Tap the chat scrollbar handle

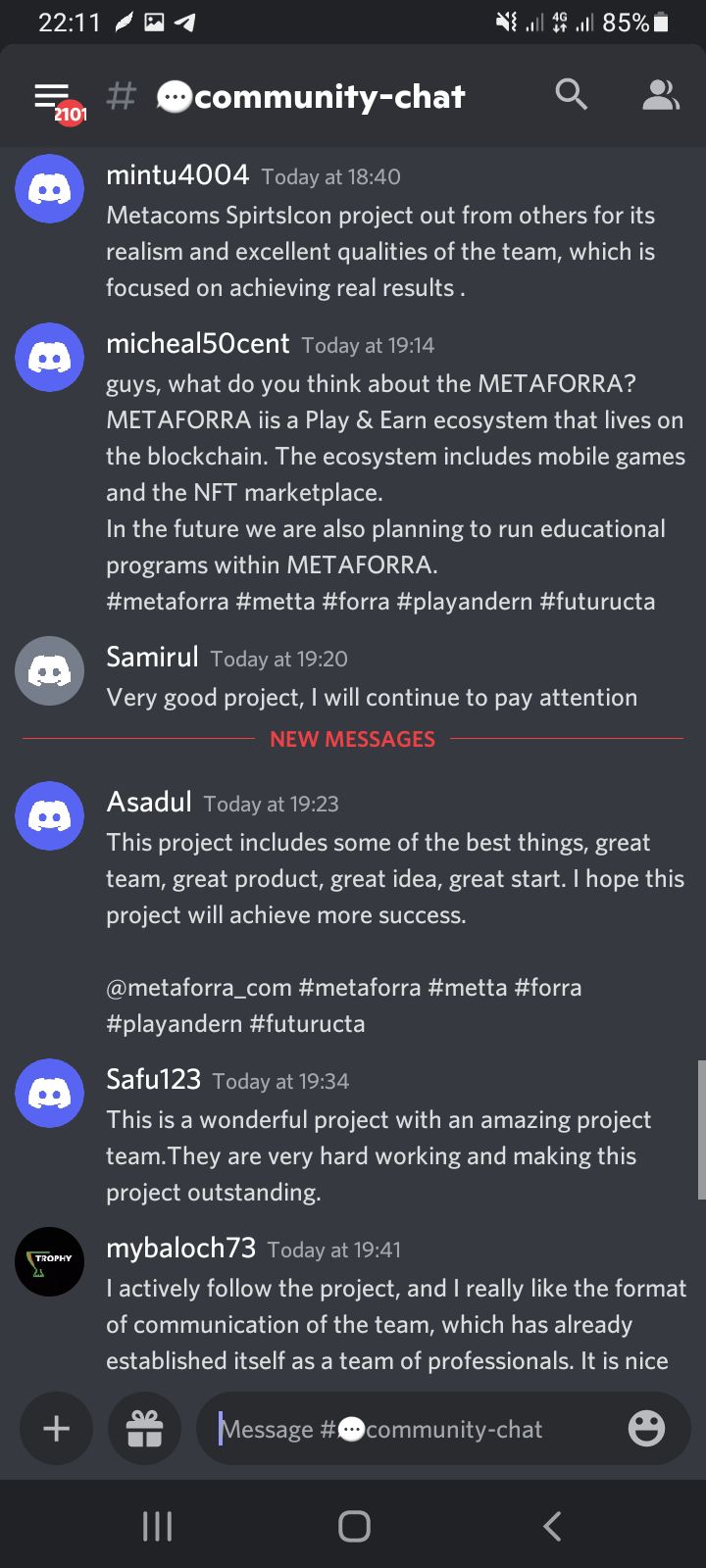click(700, 1129)
